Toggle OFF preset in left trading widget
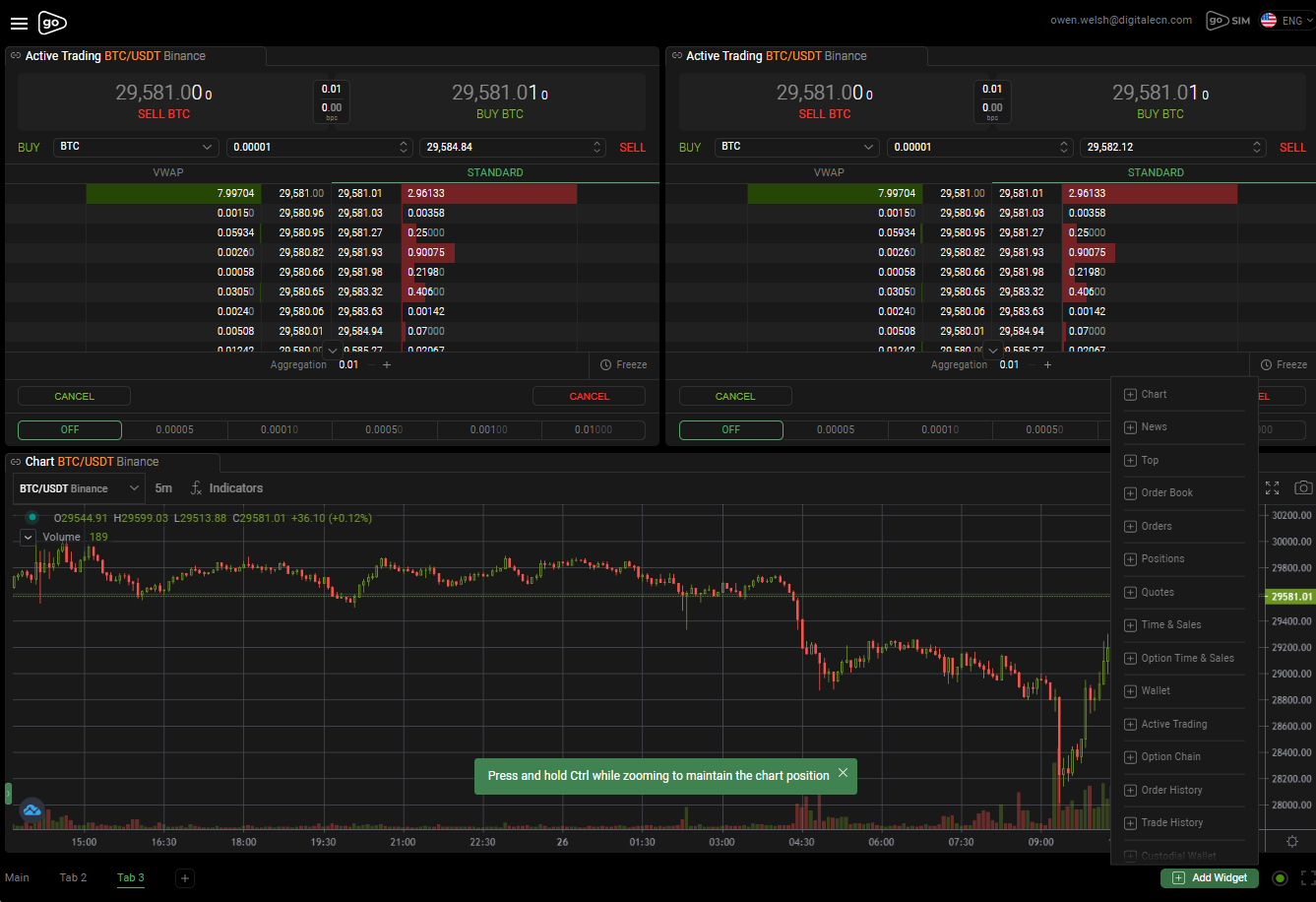Viewport: 1316px width, 902px height. coord(70,430)
